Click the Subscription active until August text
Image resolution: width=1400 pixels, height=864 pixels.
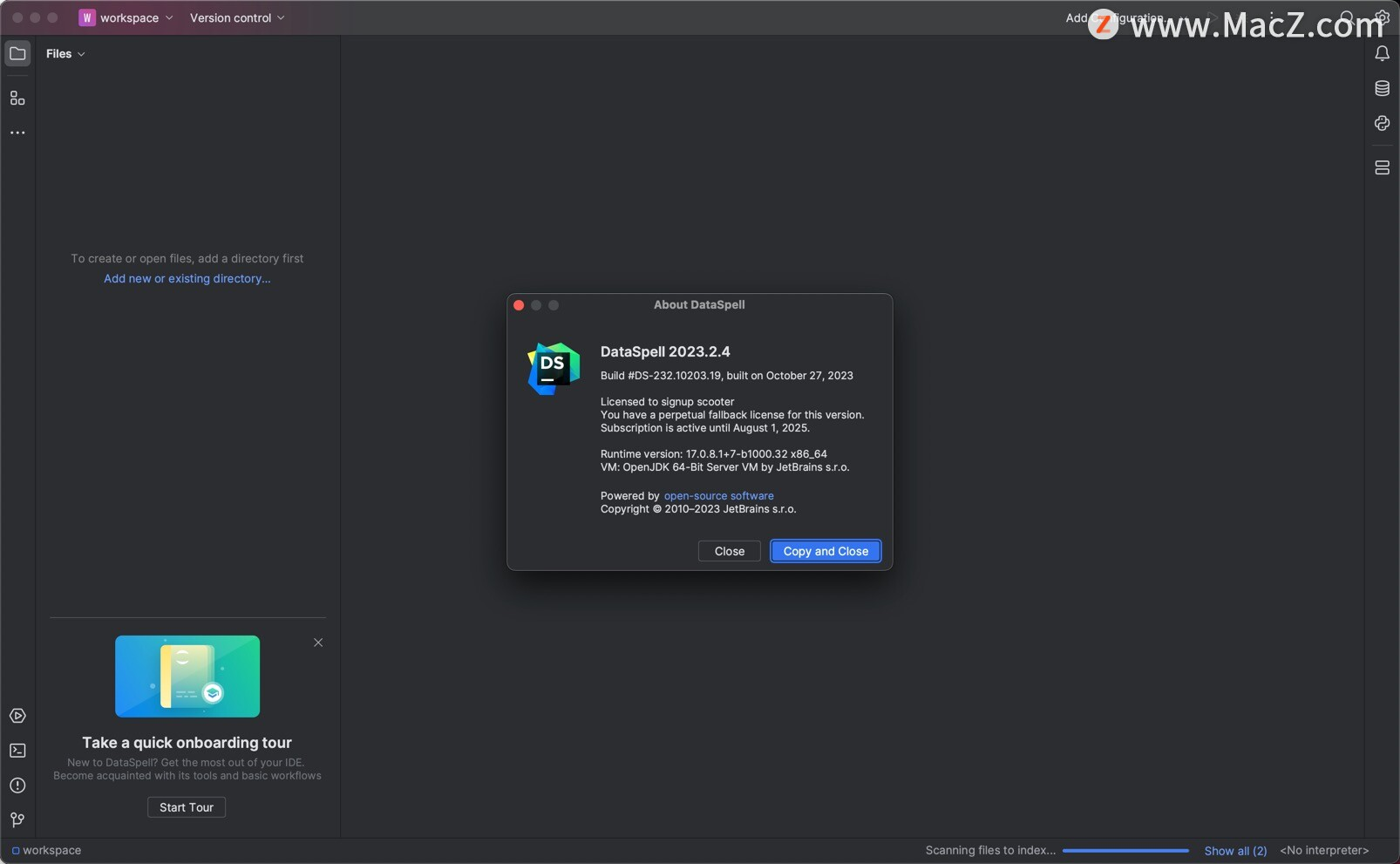click(x=704, y=428)
